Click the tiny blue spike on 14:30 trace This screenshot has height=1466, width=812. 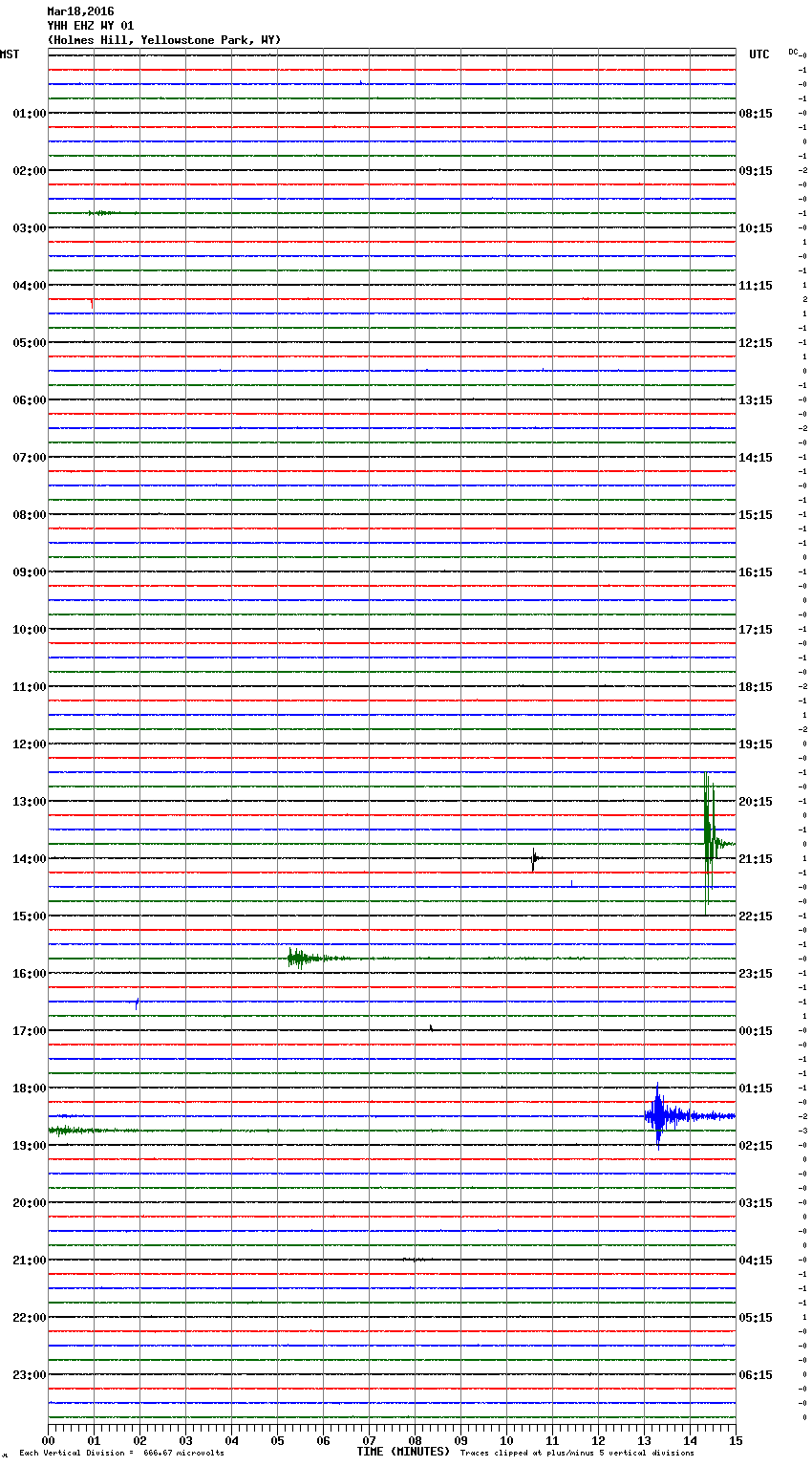pyautogui.click(x=571, y=884)
